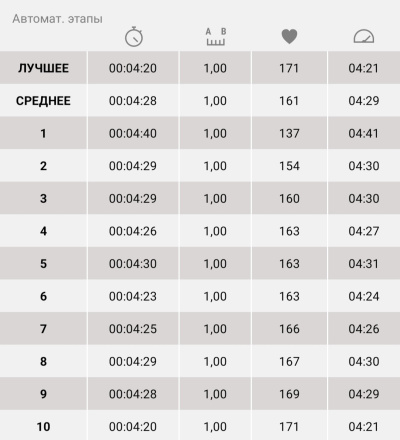Select the ЛУЧШЕЕ row label

(x=43, y=68)
